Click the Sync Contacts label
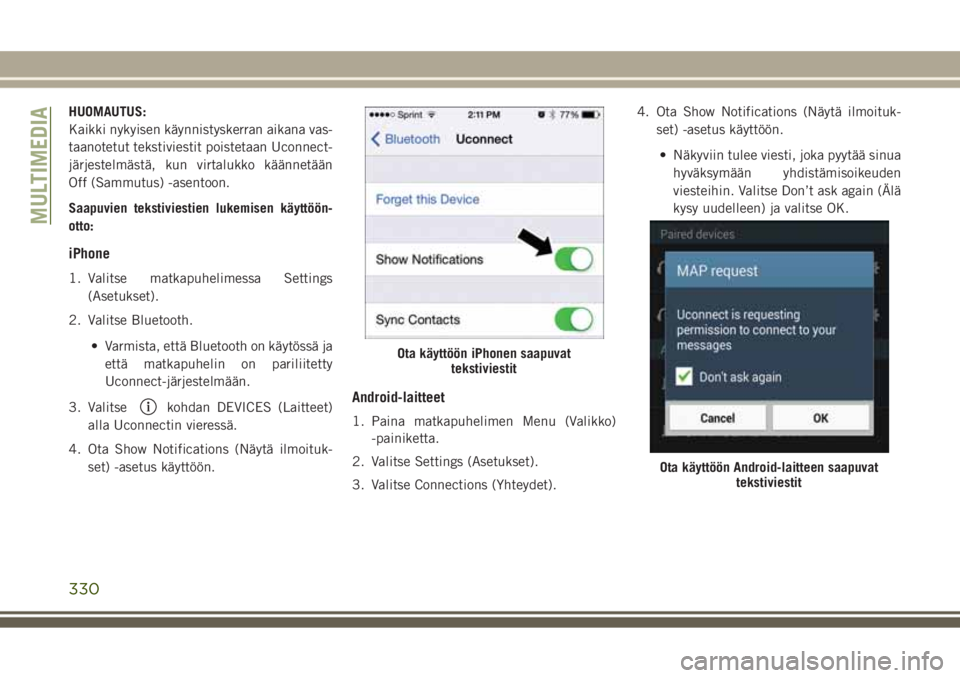960x678 pixels. (418, 320)
